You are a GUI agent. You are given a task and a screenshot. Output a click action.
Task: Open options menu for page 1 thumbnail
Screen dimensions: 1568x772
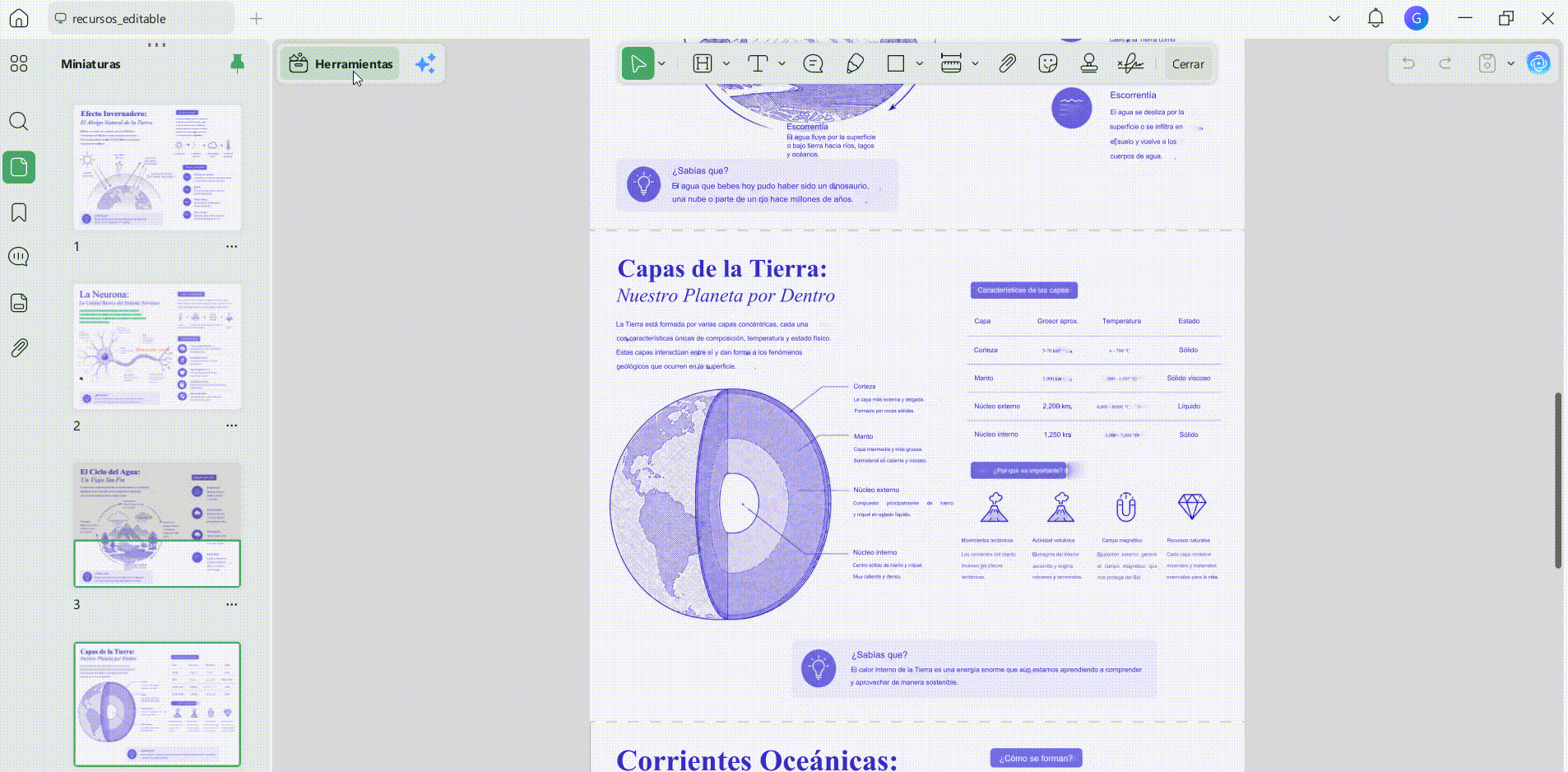click(x=232, y=246)
